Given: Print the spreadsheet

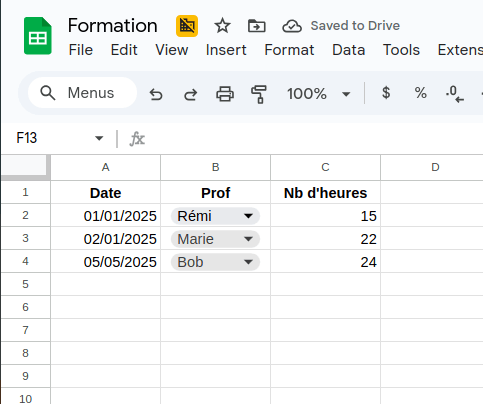Looking at the screenshot, I should (225, 94).
